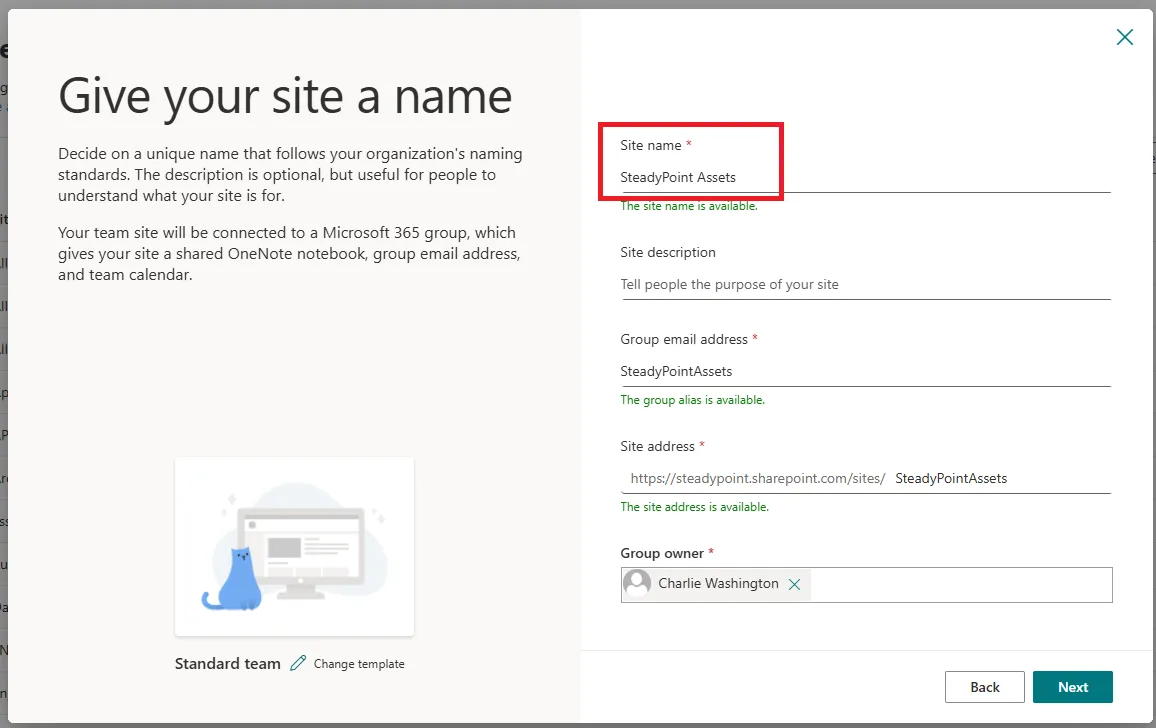The height and width of the screenshot is (728, 1156).
Task: Click the 'Group owner' label
Action: tap(661, 553)
